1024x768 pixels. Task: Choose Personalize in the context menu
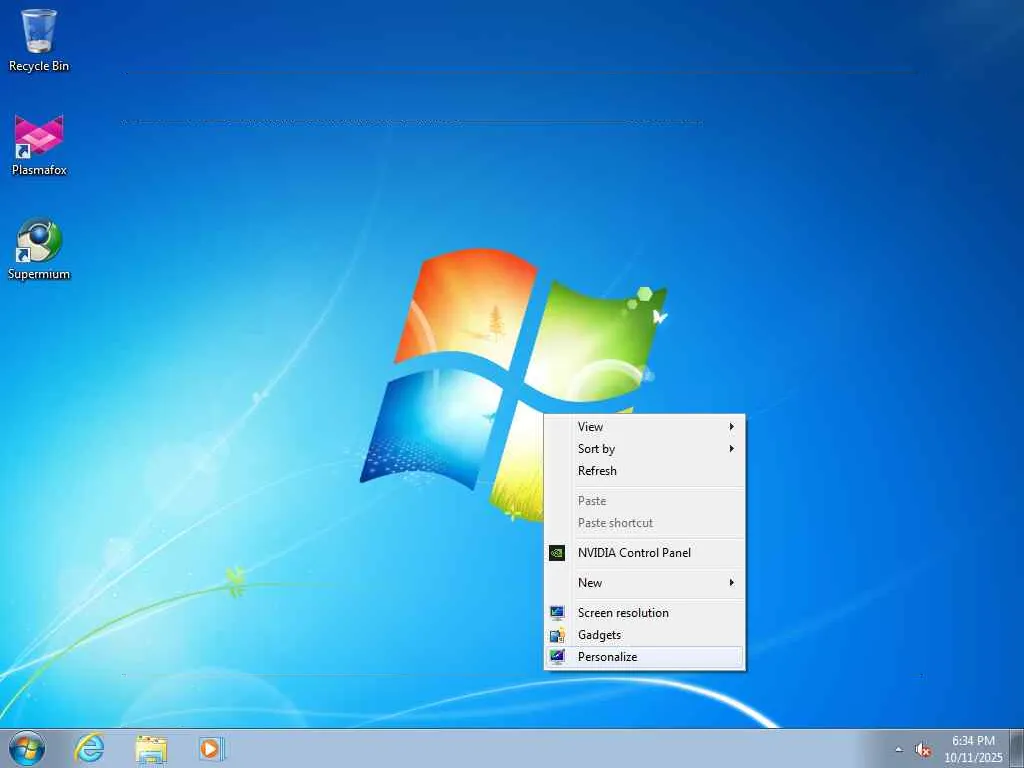[645, 657]
